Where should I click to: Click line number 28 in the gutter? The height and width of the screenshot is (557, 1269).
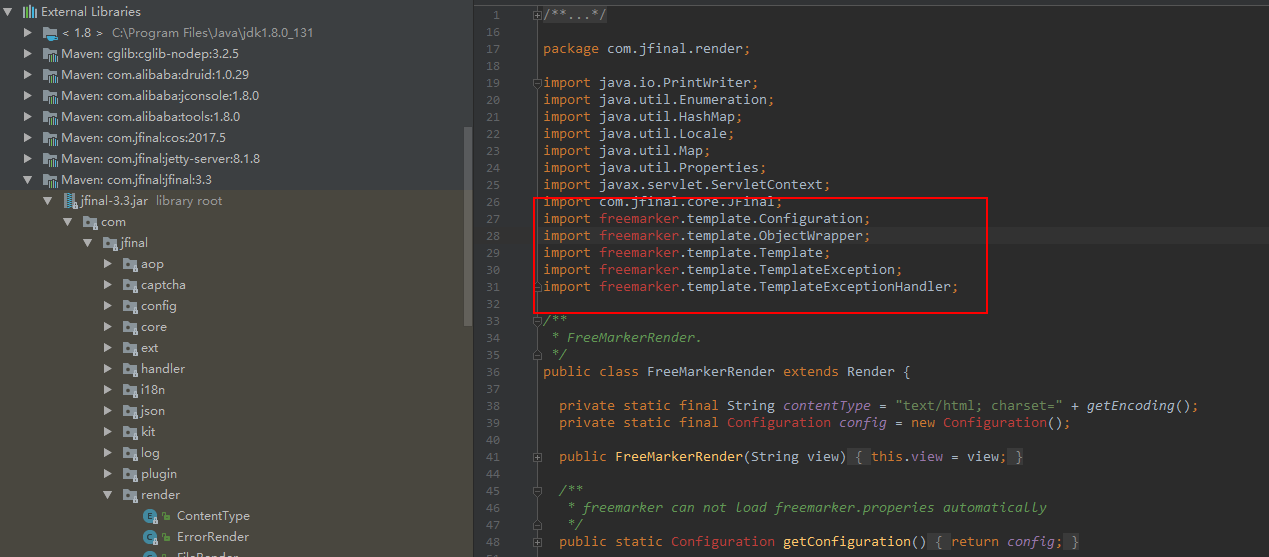[x=493, y=236]
